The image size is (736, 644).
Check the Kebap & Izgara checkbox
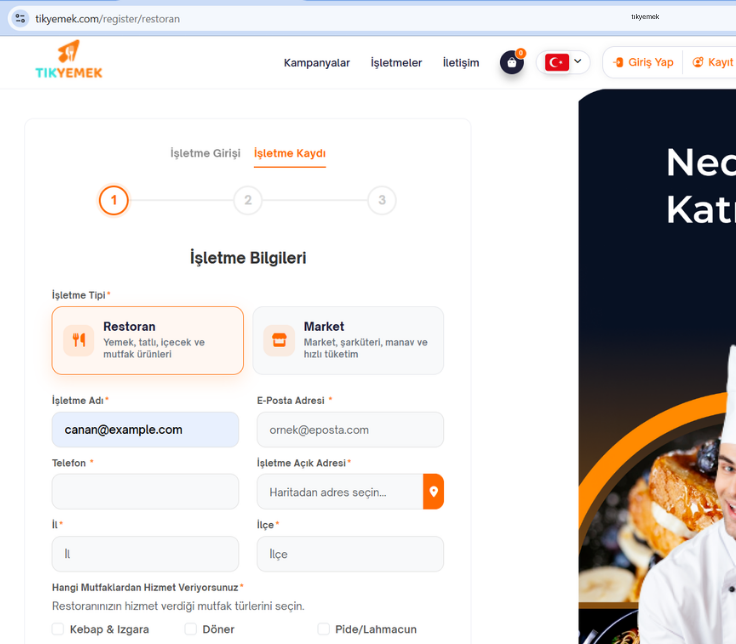point(58,629)
